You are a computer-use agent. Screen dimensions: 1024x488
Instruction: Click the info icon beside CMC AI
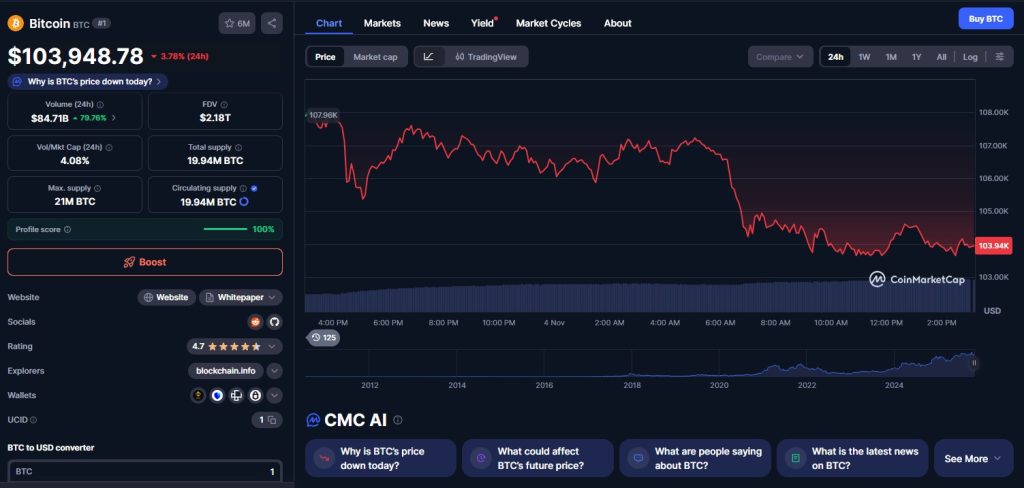coord(398,421)
